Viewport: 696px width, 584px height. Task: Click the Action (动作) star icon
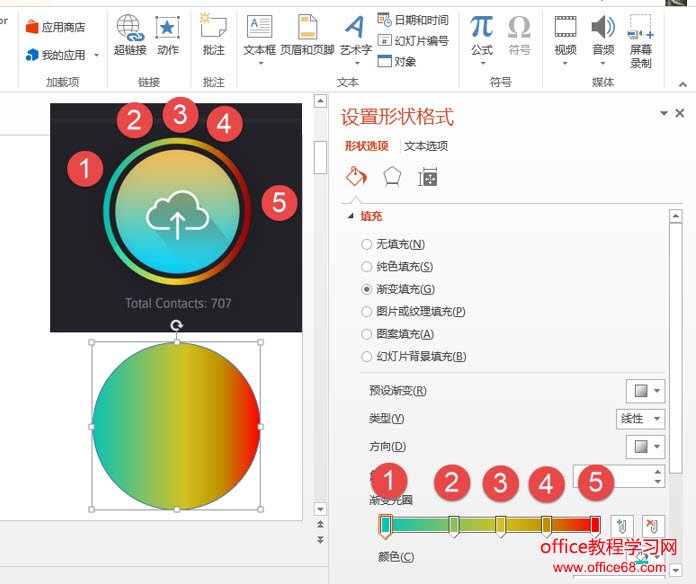coord(167,28)
